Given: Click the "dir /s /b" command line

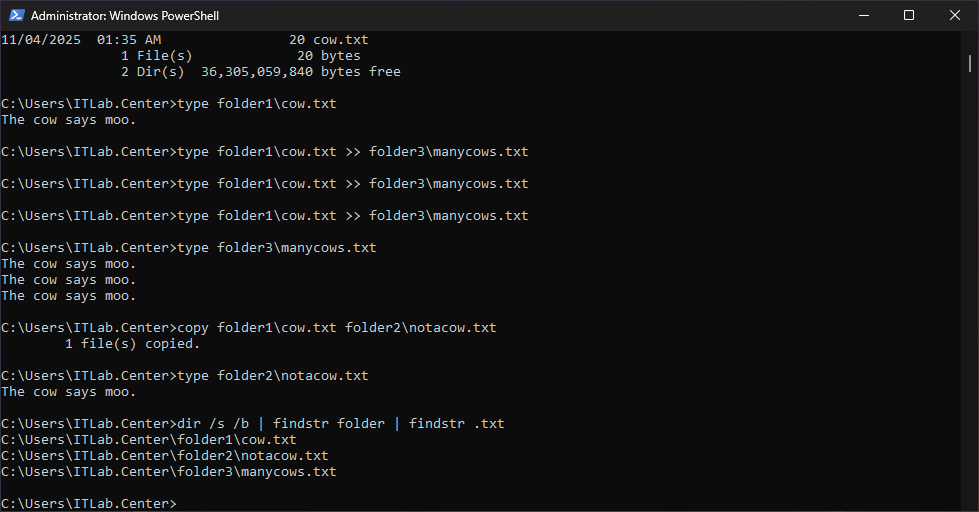Looking at the screenshot, I should coord(340,424).
